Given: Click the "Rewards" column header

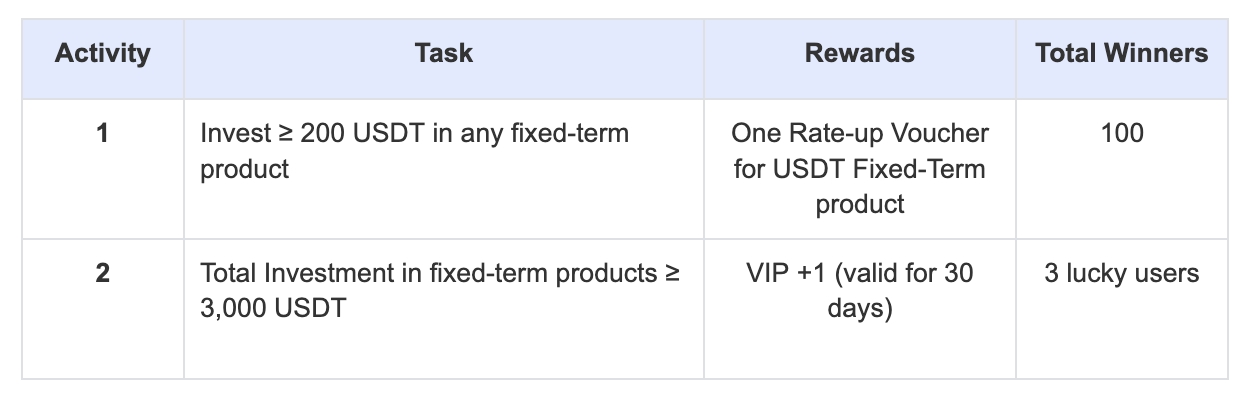Looking at the screenshot, I should point(859,53).
